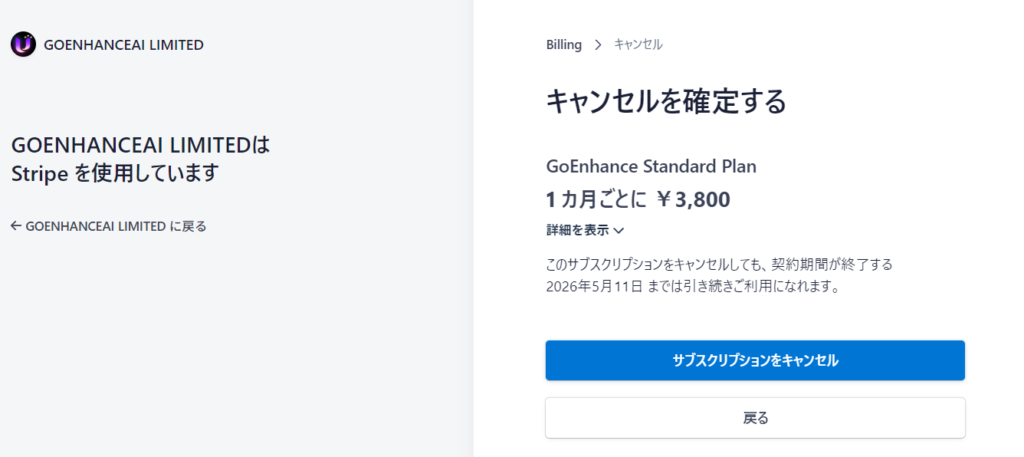Click the GOENHANCEAI LIMITED name beside the logo

point(123,44)
